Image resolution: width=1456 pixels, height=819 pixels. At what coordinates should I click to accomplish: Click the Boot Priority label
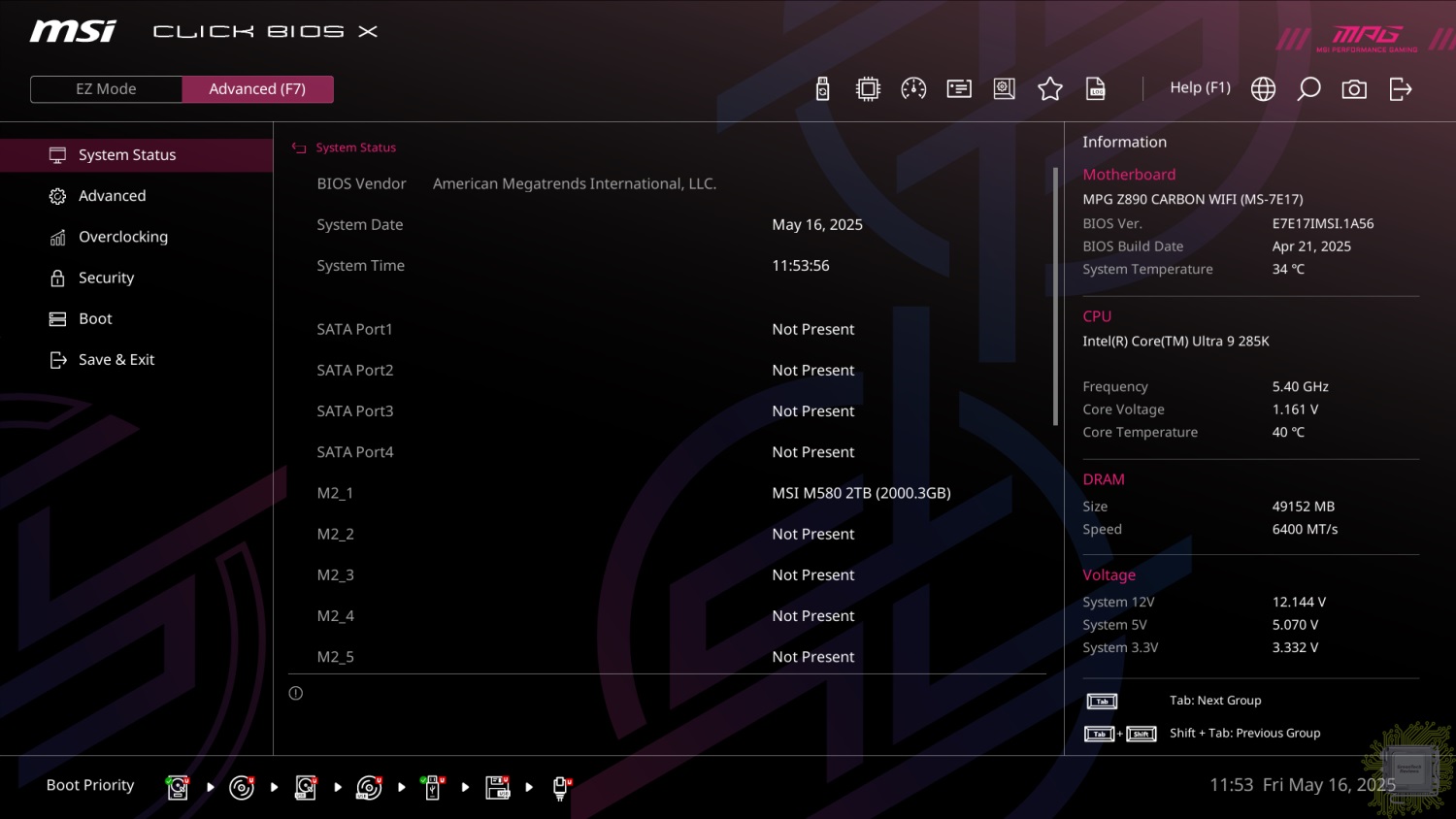click(90, 785)
